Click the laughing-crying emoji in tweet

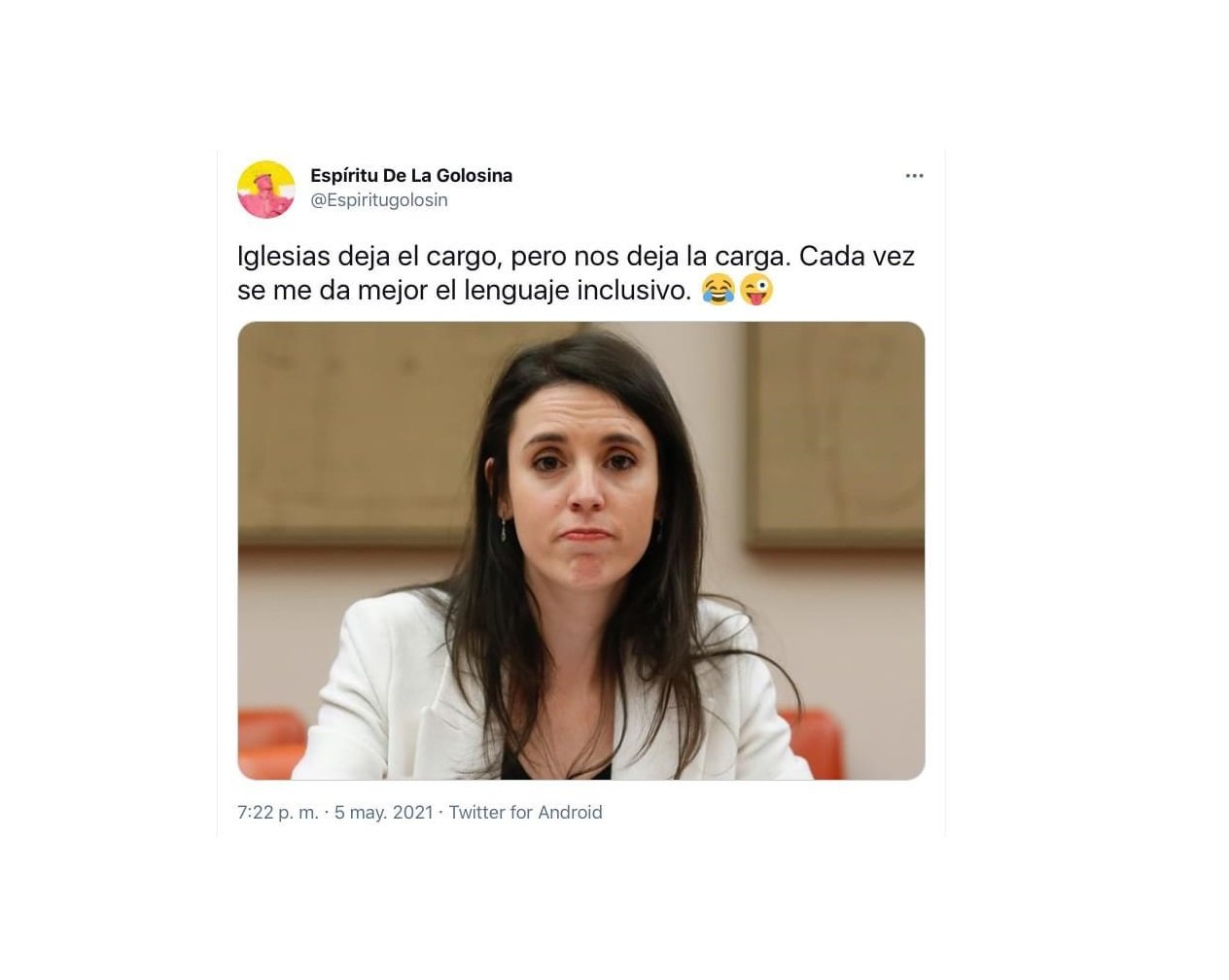[718, 290]
